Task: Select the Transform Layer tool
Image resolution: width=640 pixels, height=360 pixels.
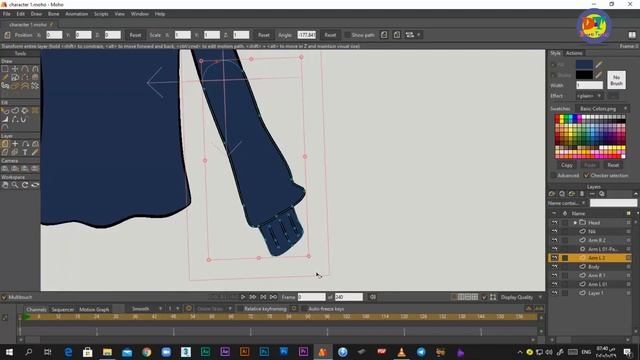Action: click(x=5, y=144)
